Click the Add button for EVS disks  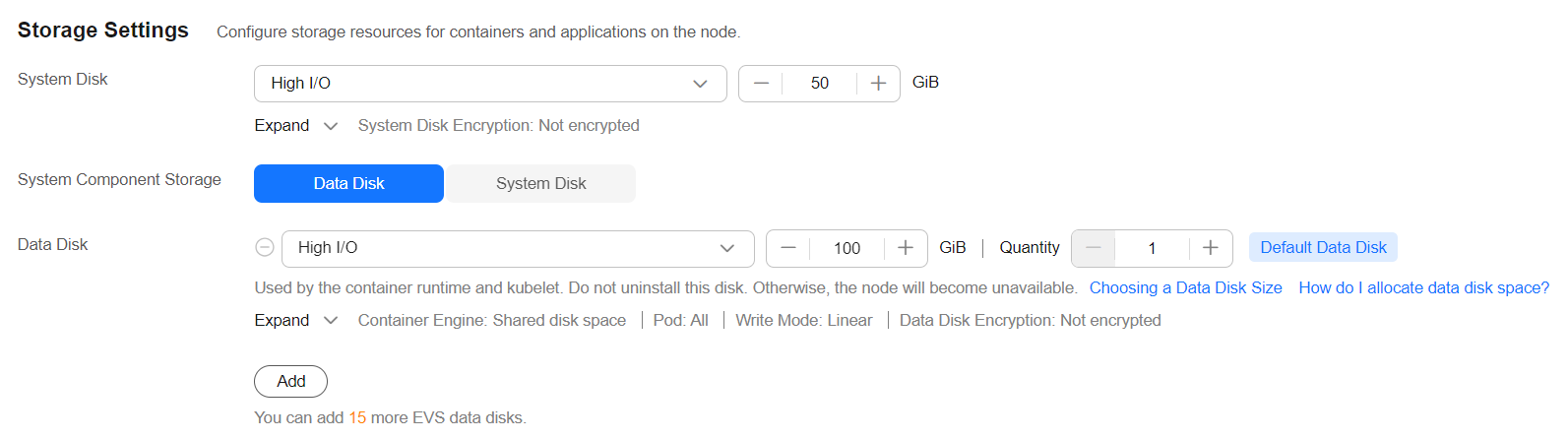290,382
